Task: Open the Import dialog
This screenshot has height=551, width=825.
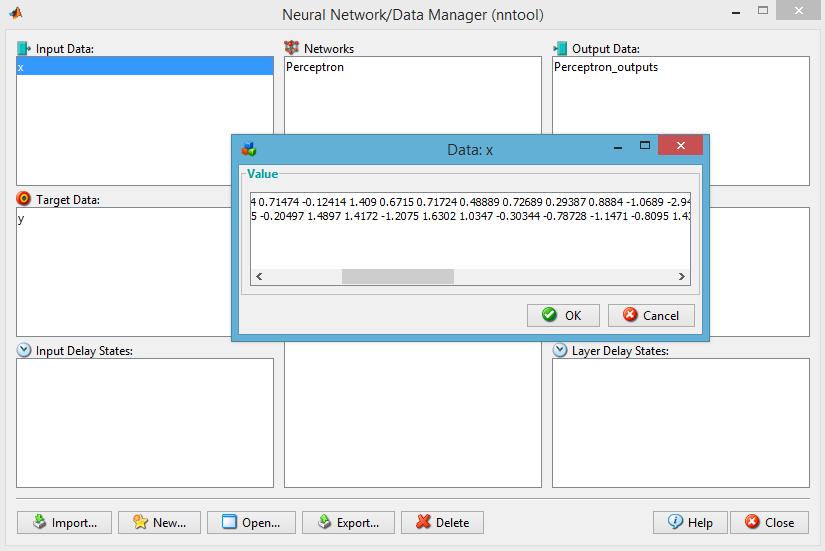Action: [64, 522]
